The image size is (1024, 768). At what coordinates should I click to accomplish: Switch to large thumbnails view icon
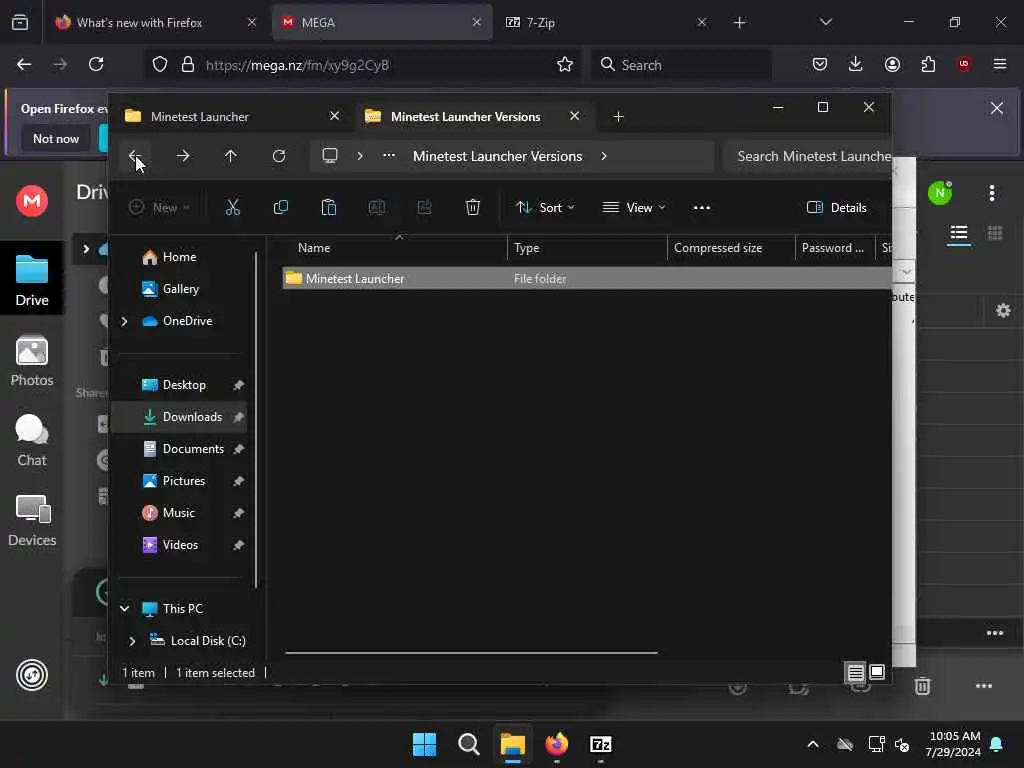coord(877,672)
